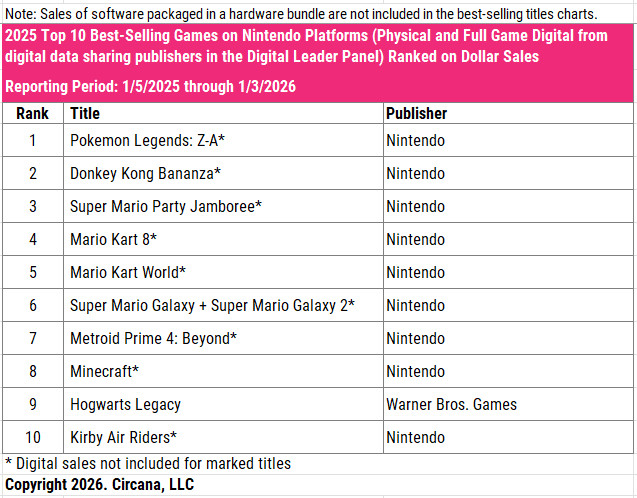
Task: Click the Mario Kart World title cell
Action: pyautogui.click(x=128, y=273)
